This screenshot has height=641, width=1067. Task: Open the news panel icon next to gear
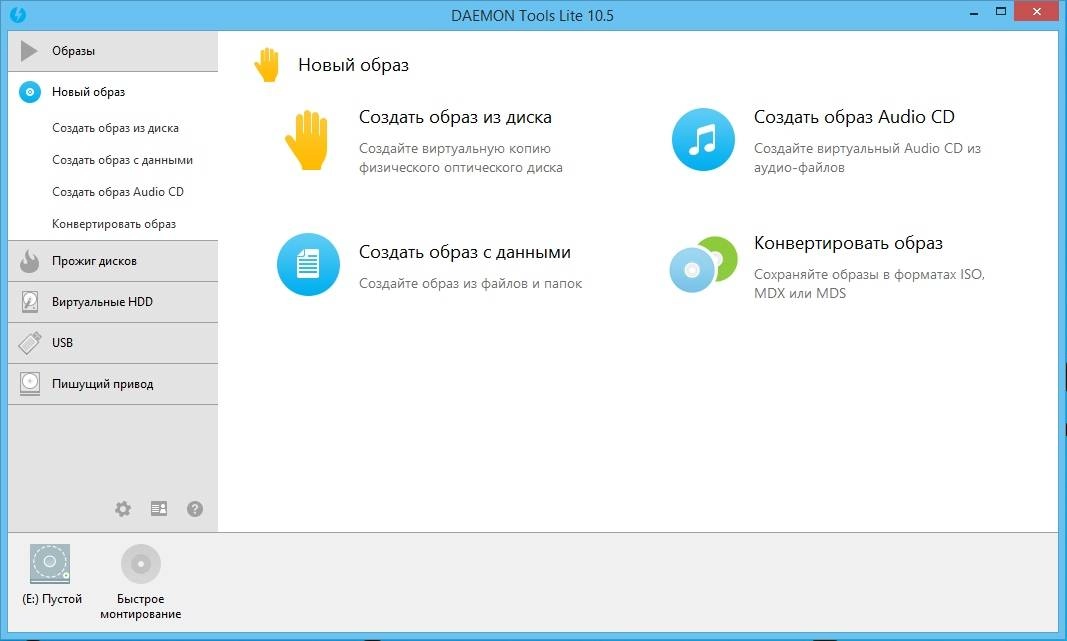(x=159, y=508)
